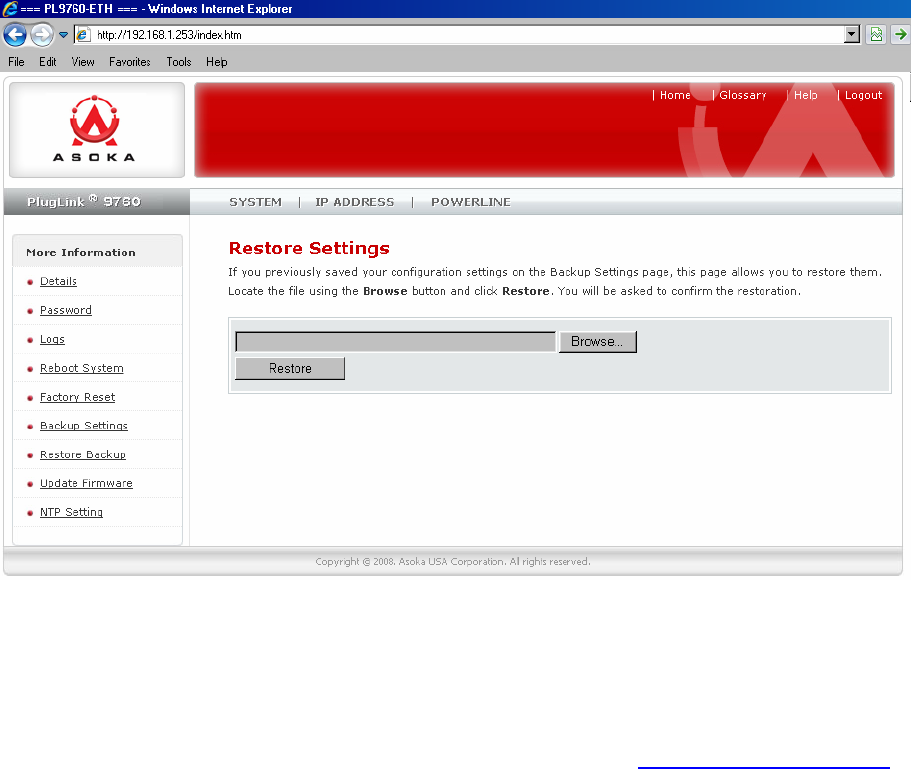Open the Details sidebar link

pos(58,281)
